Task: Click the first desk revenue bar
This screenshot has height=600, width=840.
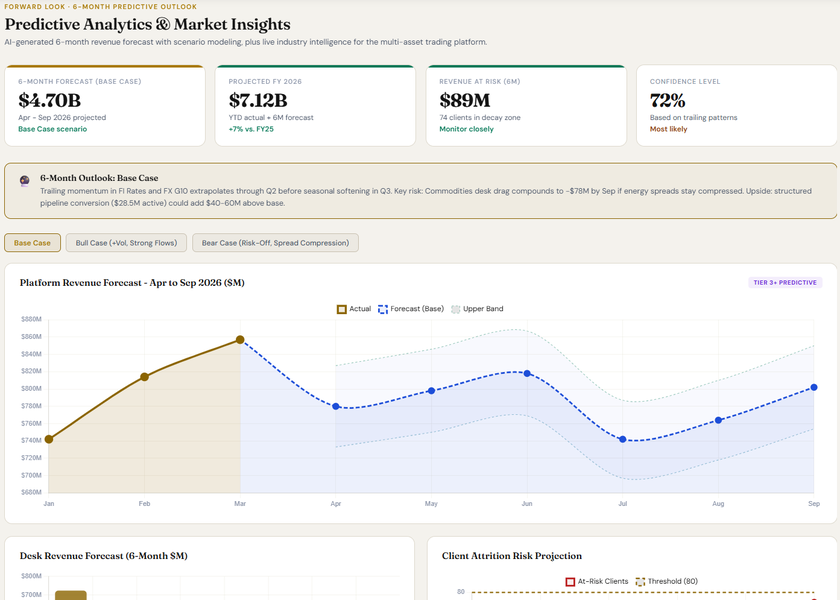Action: coord(71,595)
